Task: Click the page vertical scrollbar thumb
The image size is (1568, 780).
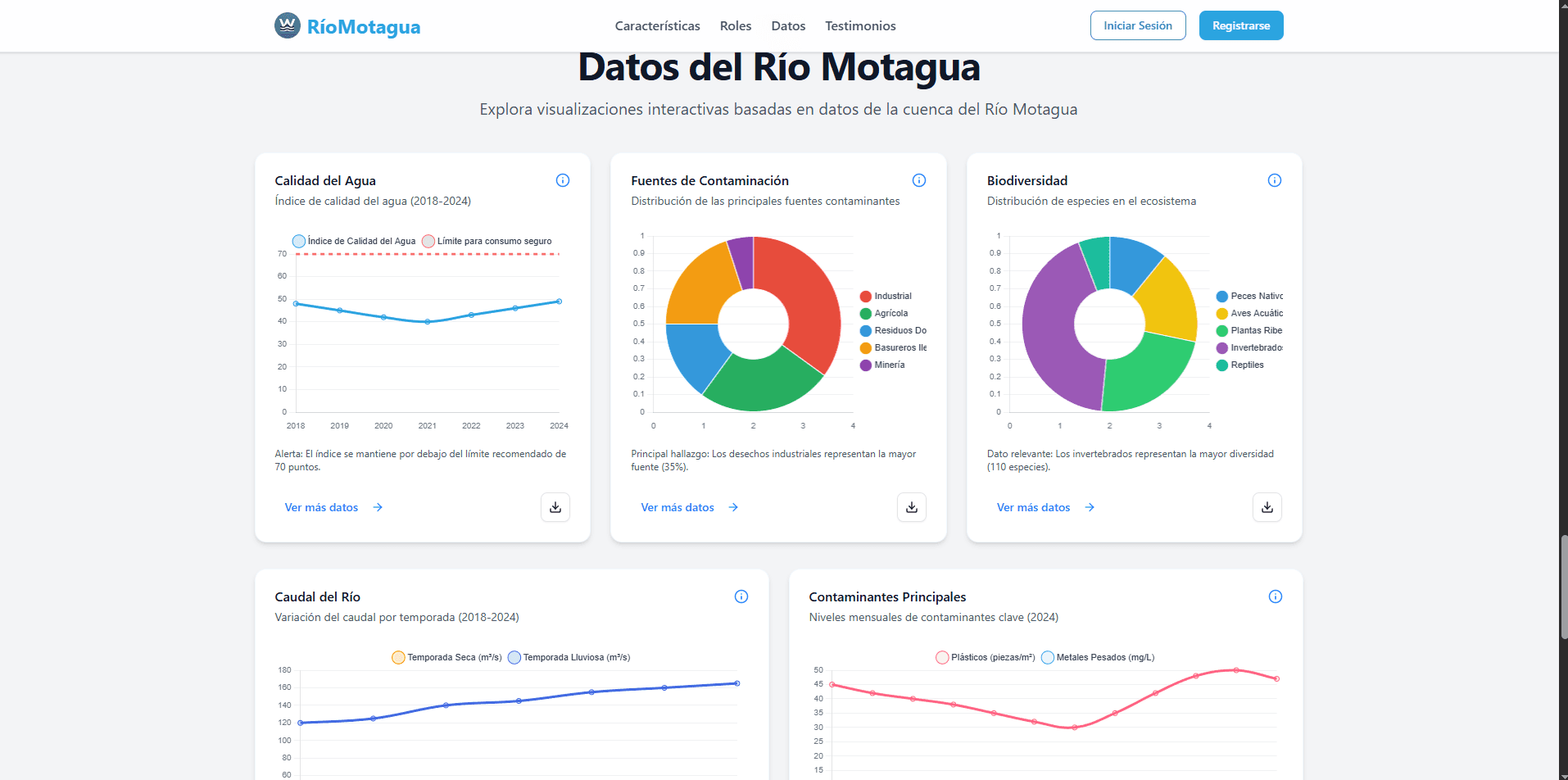Action: (1563, 587)
